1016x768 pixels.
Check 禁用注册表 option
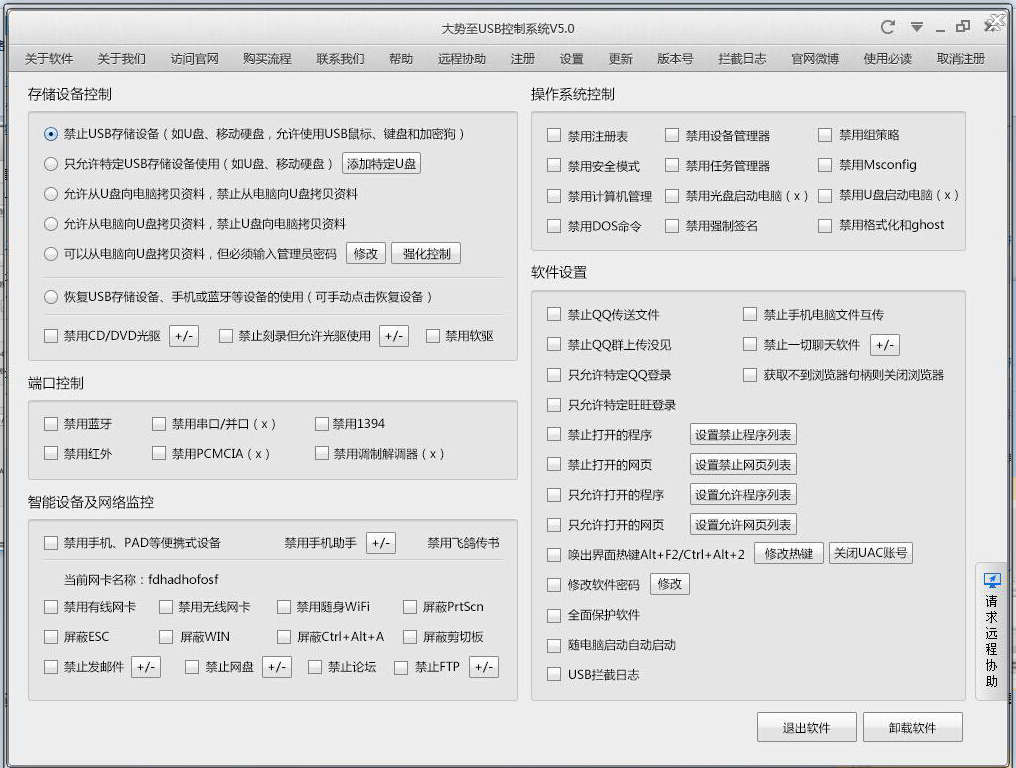554,135
